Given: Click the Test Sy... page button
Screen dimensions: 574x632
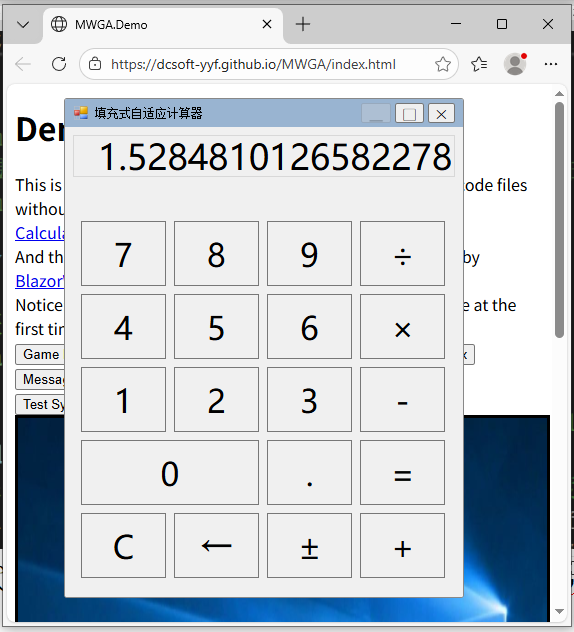Looking at the screenshot, I should tap(40, 404).
